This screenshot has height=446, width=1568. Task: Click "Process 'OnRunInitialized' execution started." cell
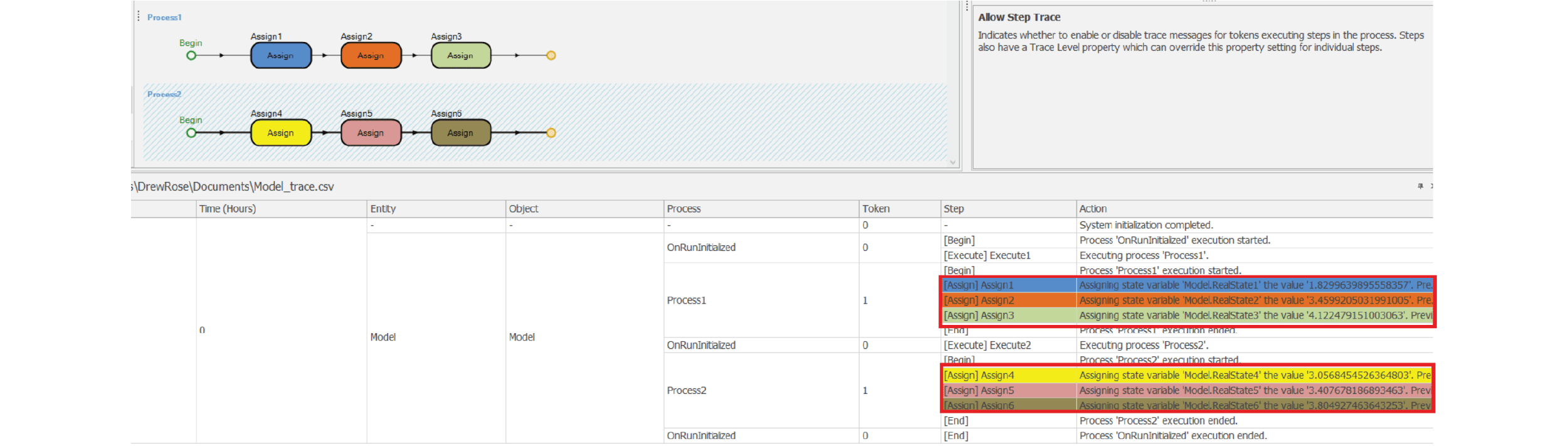pos(1255,240)
